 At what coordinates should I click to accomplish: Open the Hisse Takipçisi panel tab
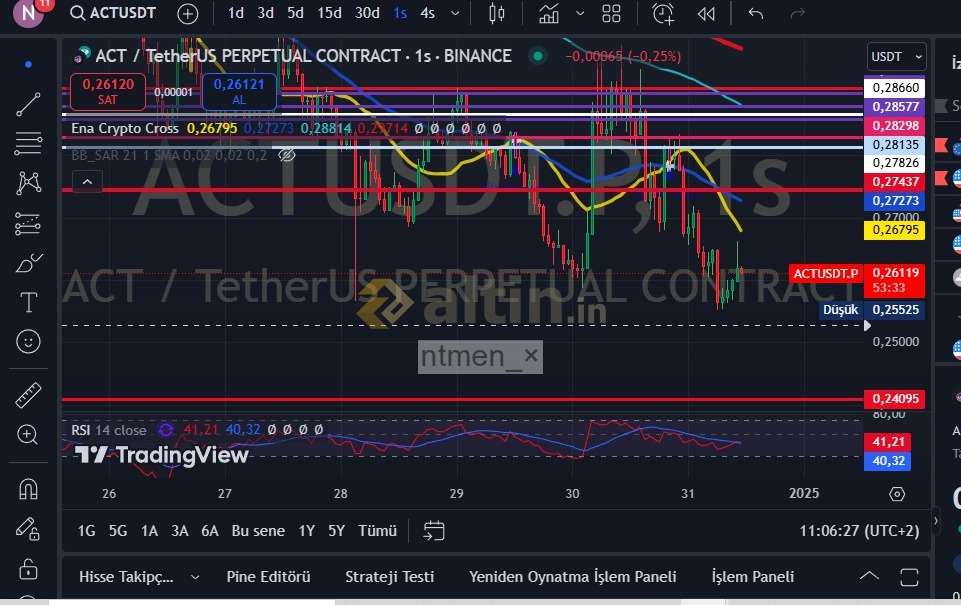(126, 577)
